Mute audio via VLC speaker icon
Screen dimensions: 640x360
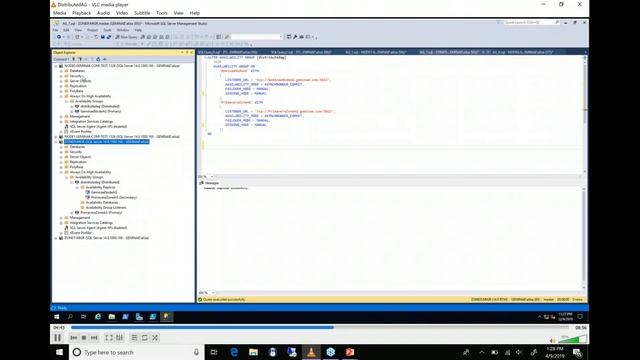click(x=552, y=340)
